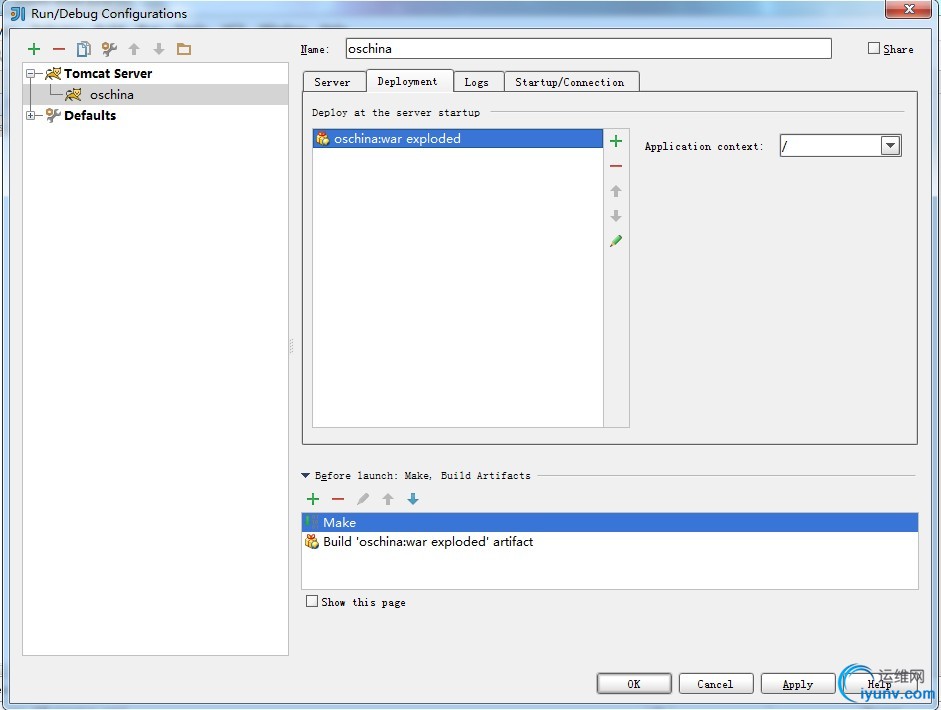941x710 pixels.
Task: Move deployment artifact up
Action: 616,191
